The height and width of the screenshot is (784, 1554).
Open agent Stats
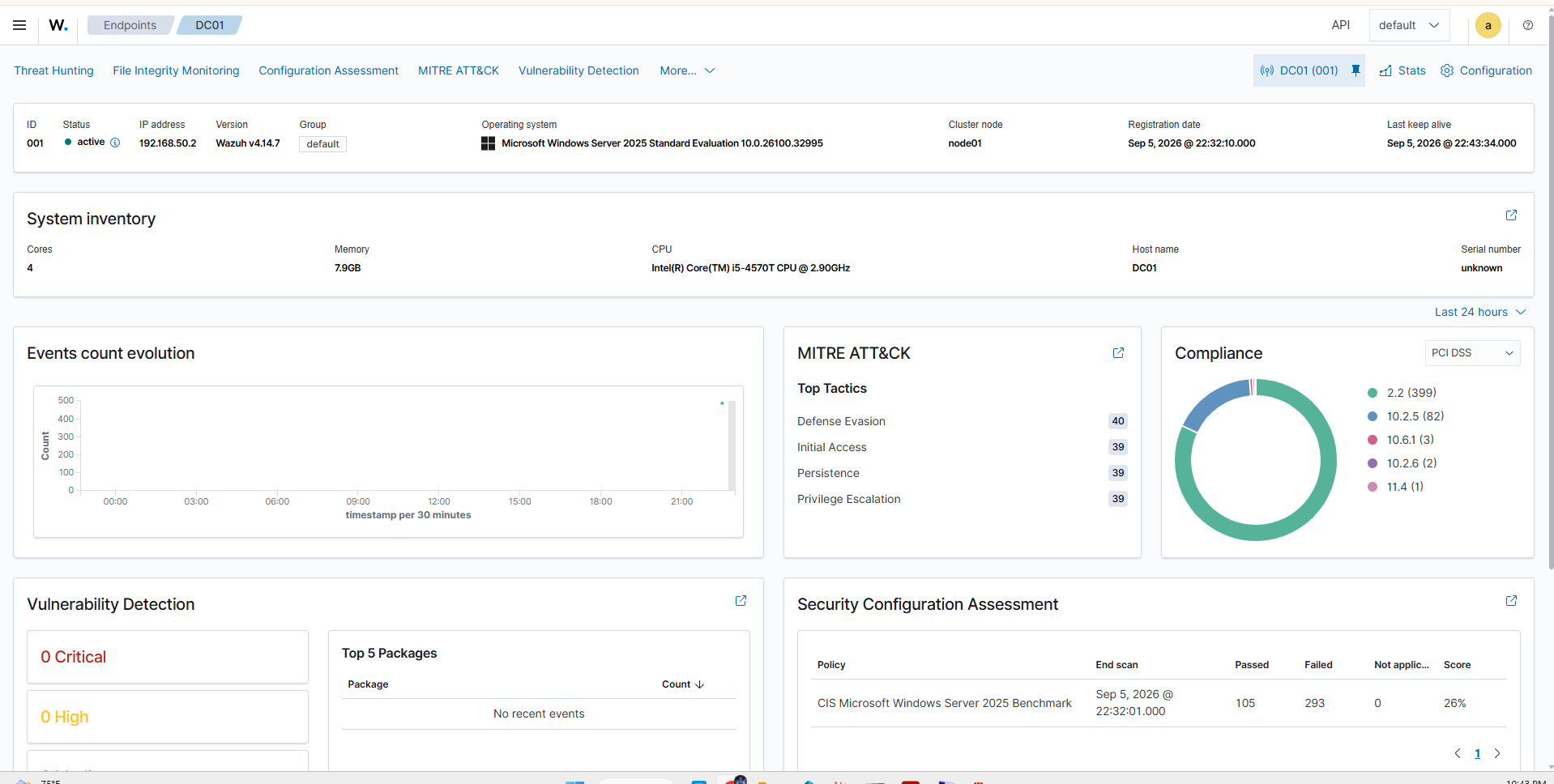1402,70
